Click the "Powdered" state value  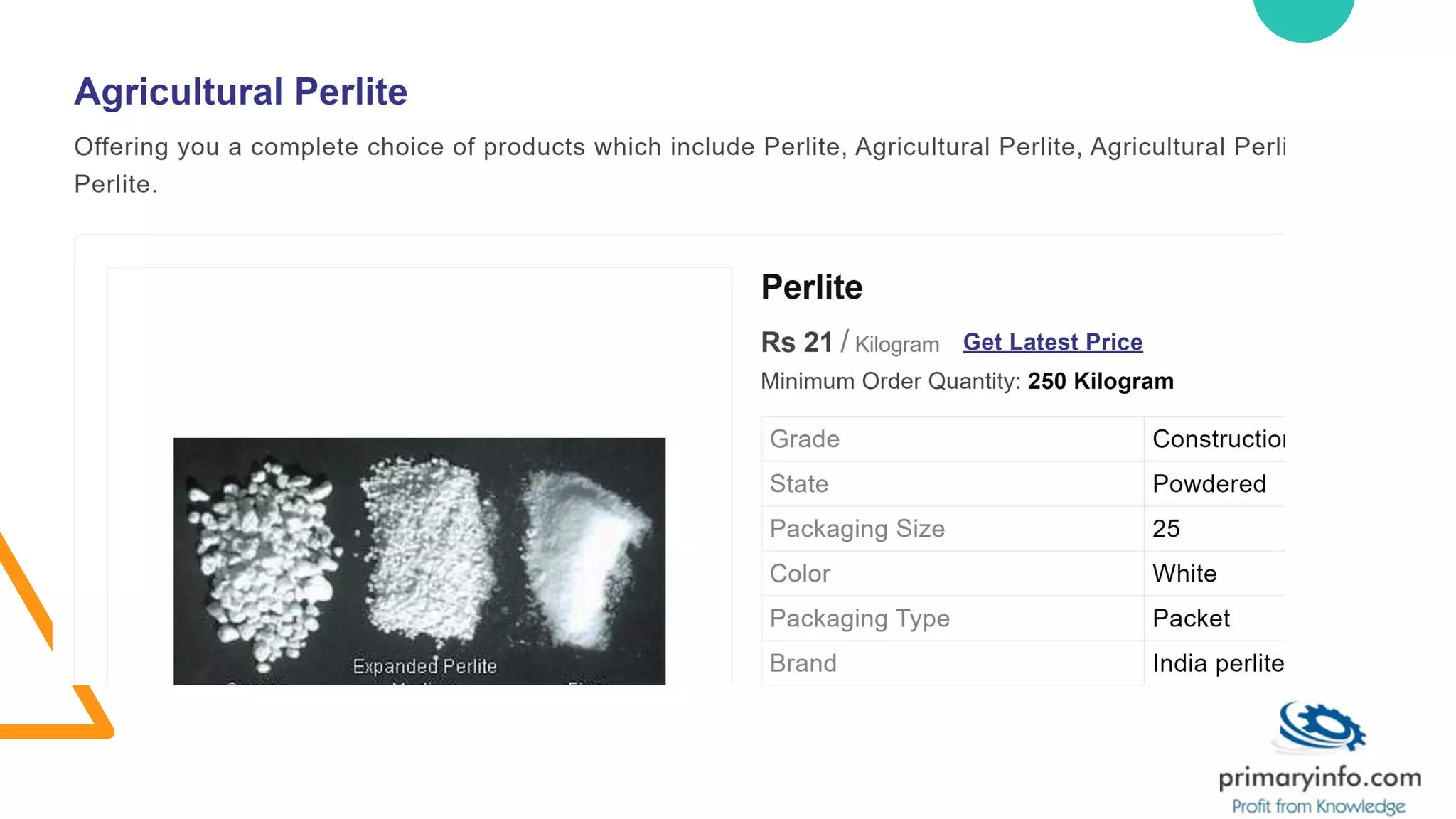point(1209,484)
